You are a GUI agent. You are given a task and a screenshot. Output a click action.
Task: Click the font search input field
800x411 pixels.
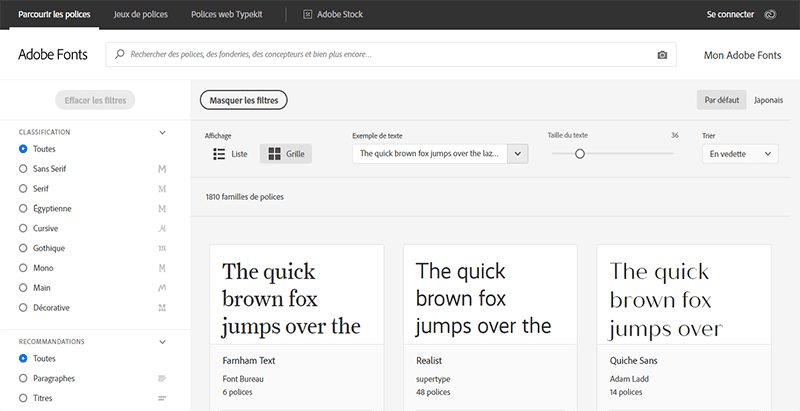tap(391, 55)
